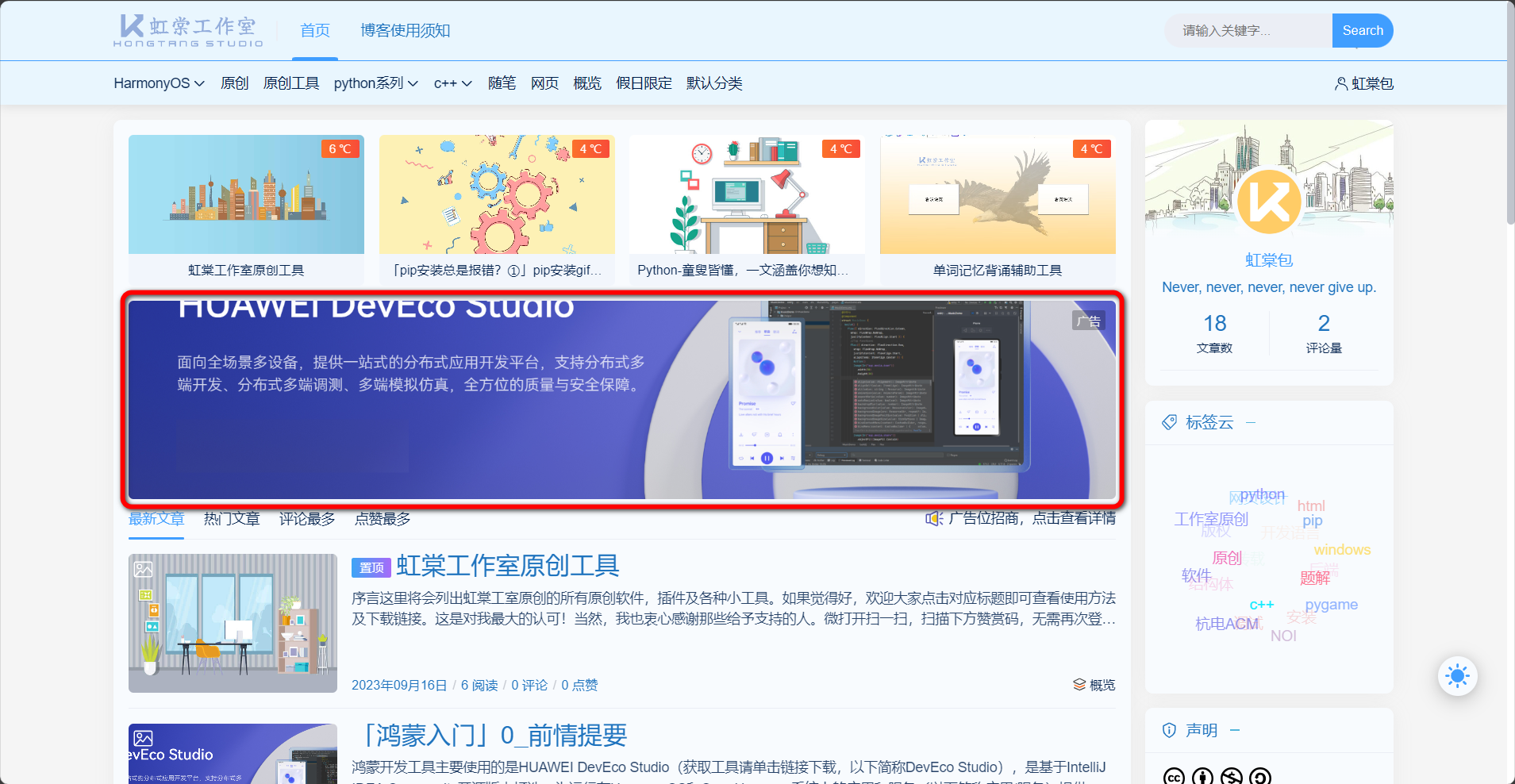
Task: Click the 置顶 badge
Action: (371, 567)
